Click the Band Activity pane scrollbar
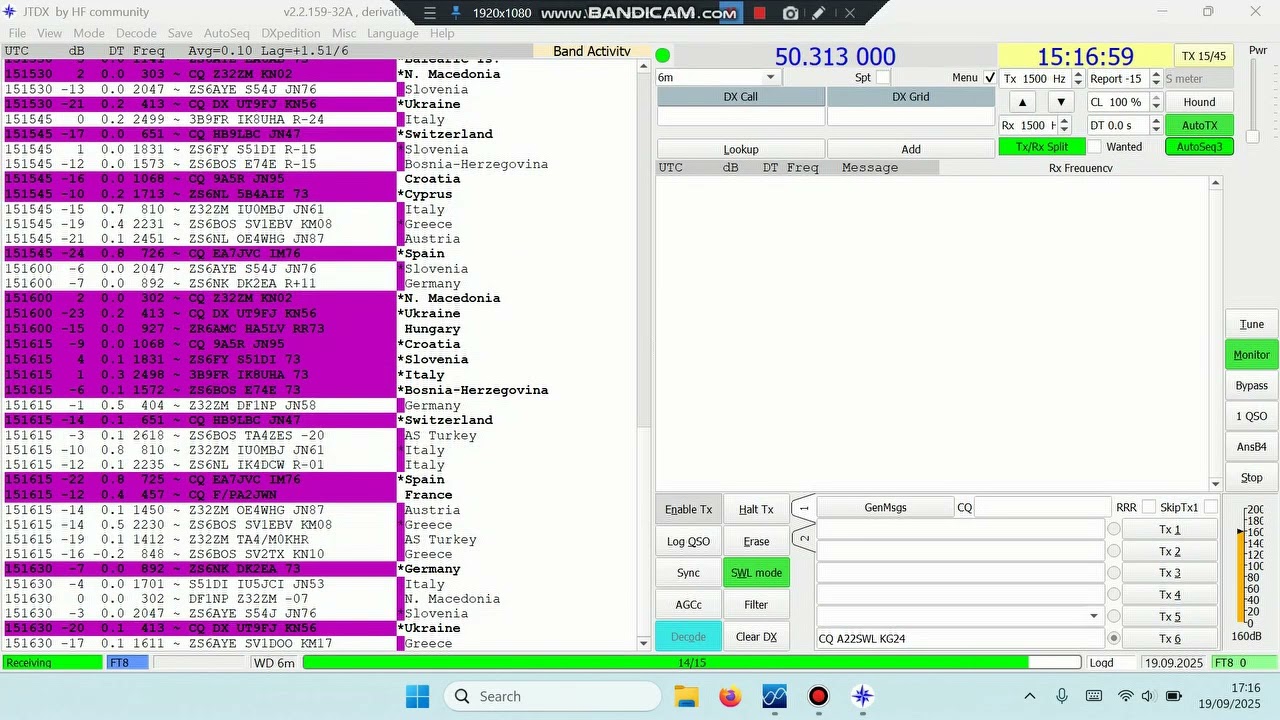Viewport: 1280px width, 720px height. [643, 355]
